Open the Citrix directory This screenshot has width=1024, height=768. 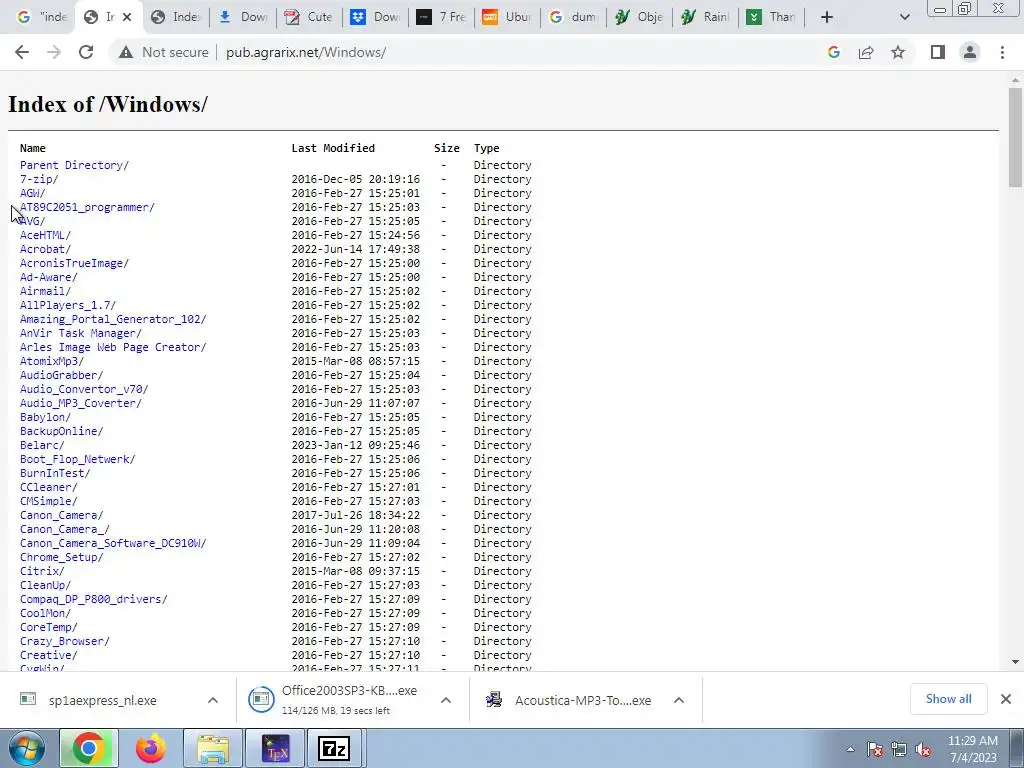coord(42,571)
